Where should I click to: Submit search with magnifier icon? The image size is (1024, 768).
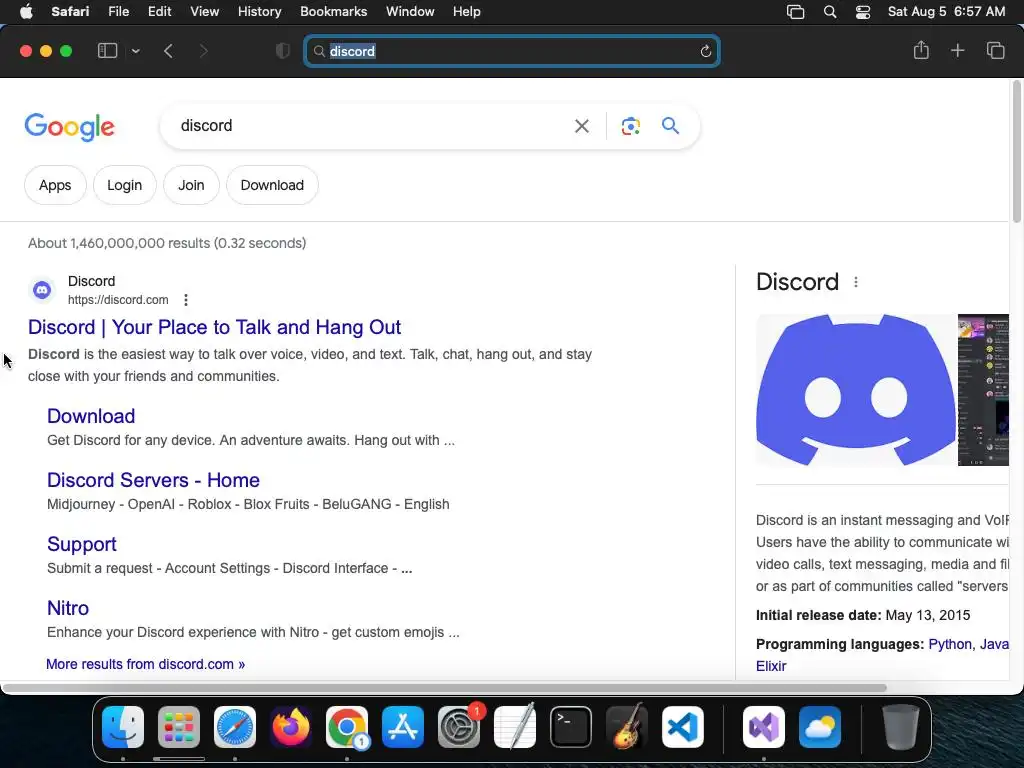pos(670,125)
